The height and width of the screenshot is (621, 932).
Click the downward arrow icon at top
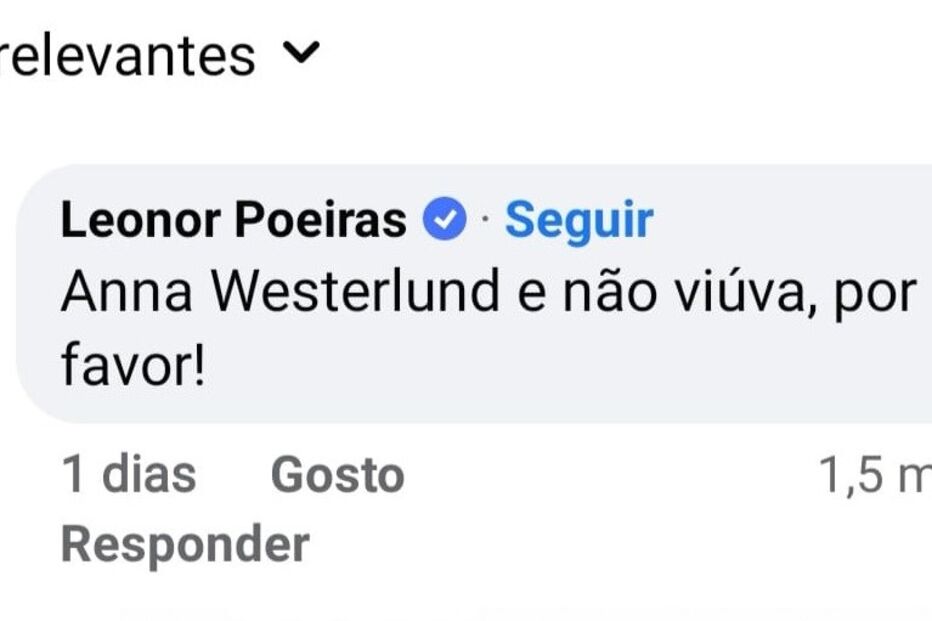[x=299, y=55]
